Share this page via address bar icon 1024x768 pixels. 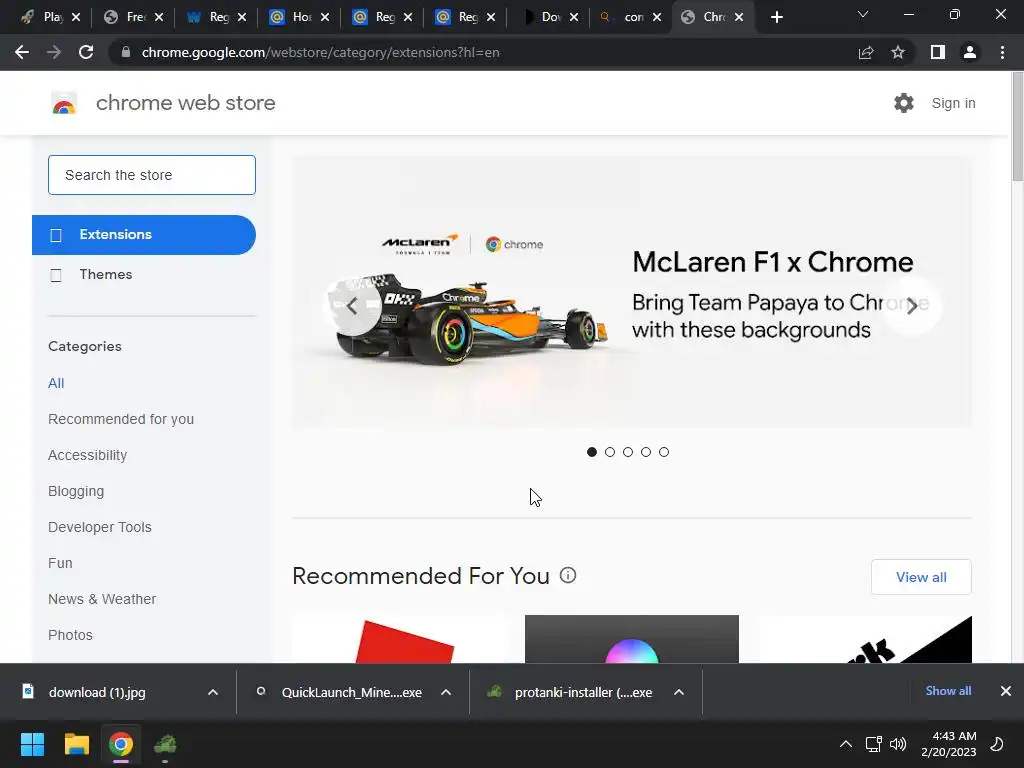866,52
